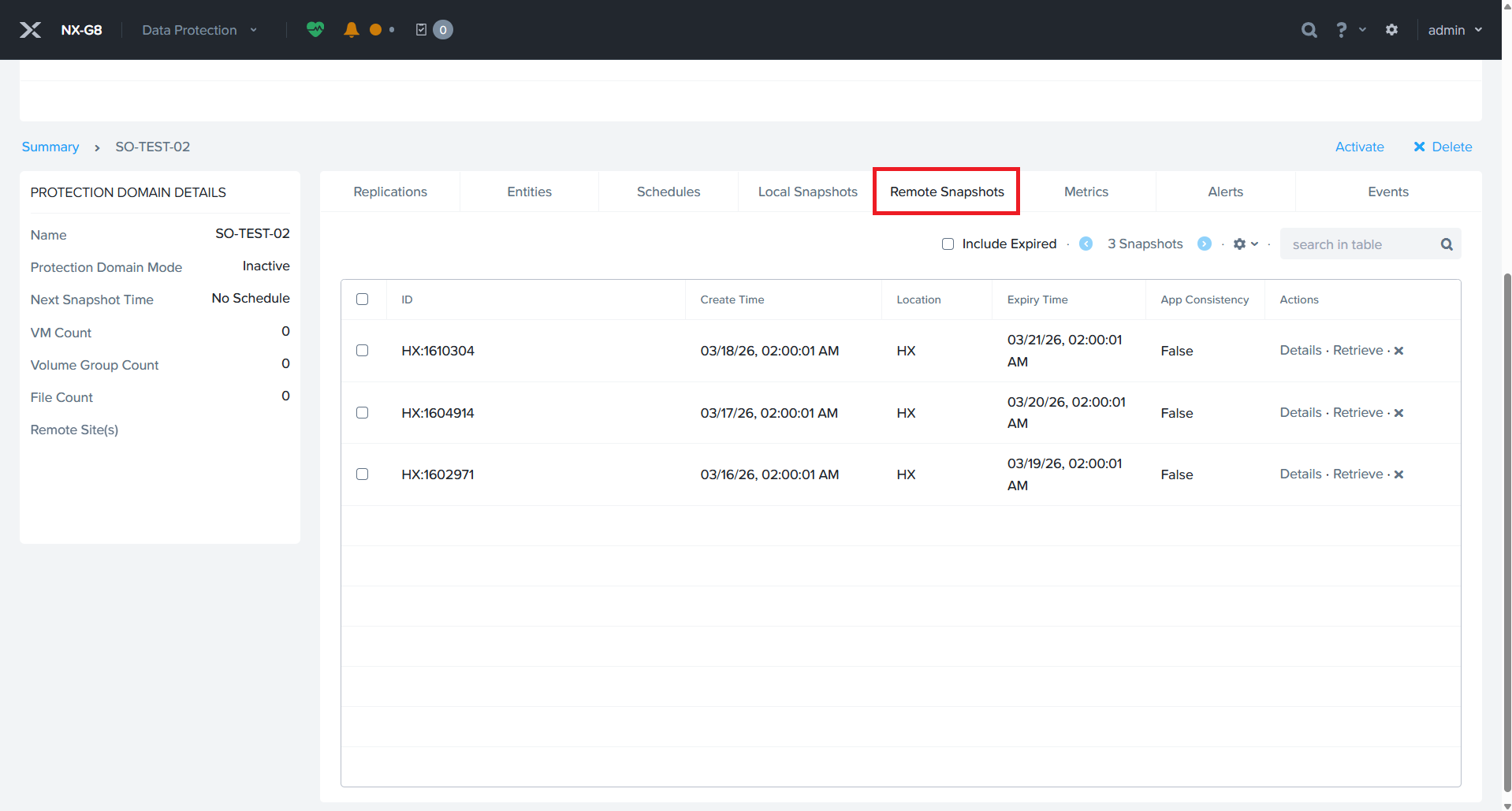
Task: Click the search in table field
Action: click(1360, 244)
